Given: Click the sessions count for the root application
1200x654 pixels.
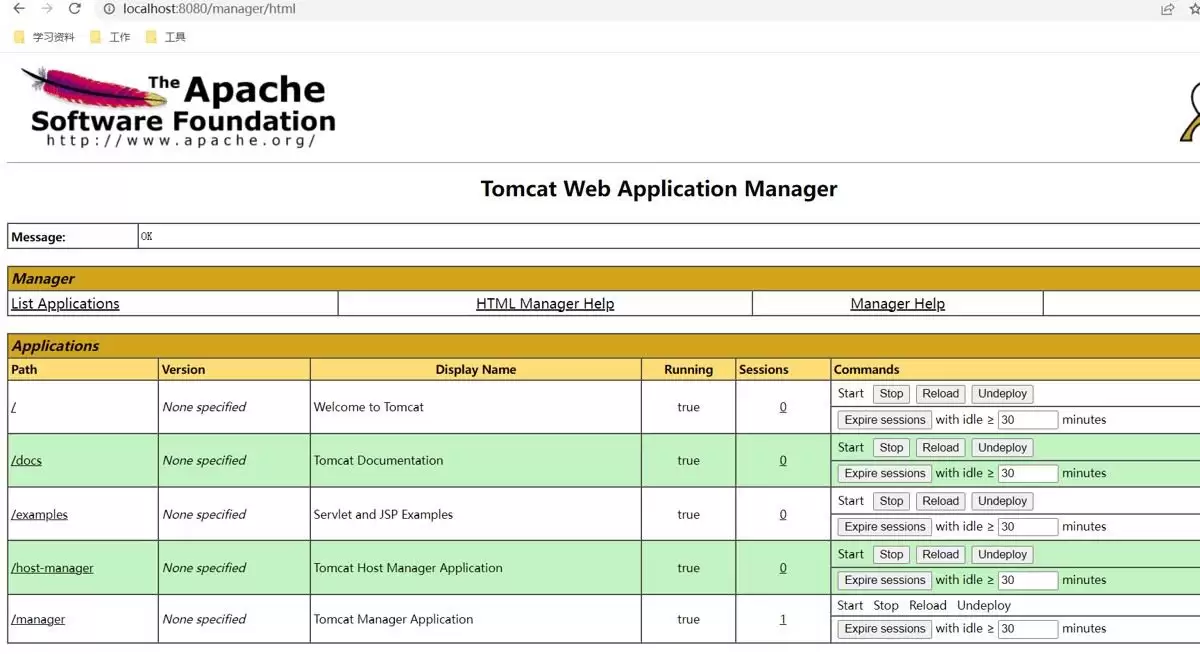Looking at the screenshot, I should [783, 407].
